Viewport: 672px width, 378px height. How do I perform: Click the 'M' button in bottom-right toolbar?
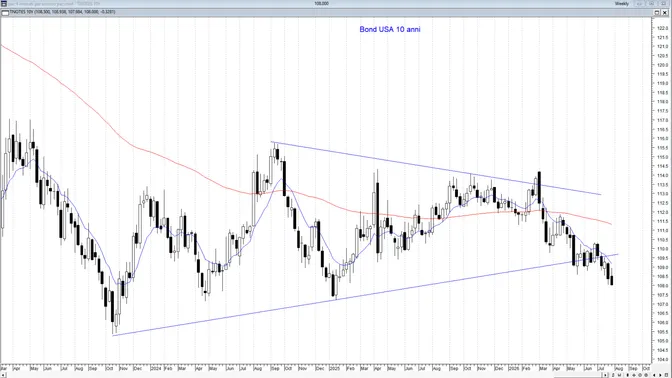[619, 375]
